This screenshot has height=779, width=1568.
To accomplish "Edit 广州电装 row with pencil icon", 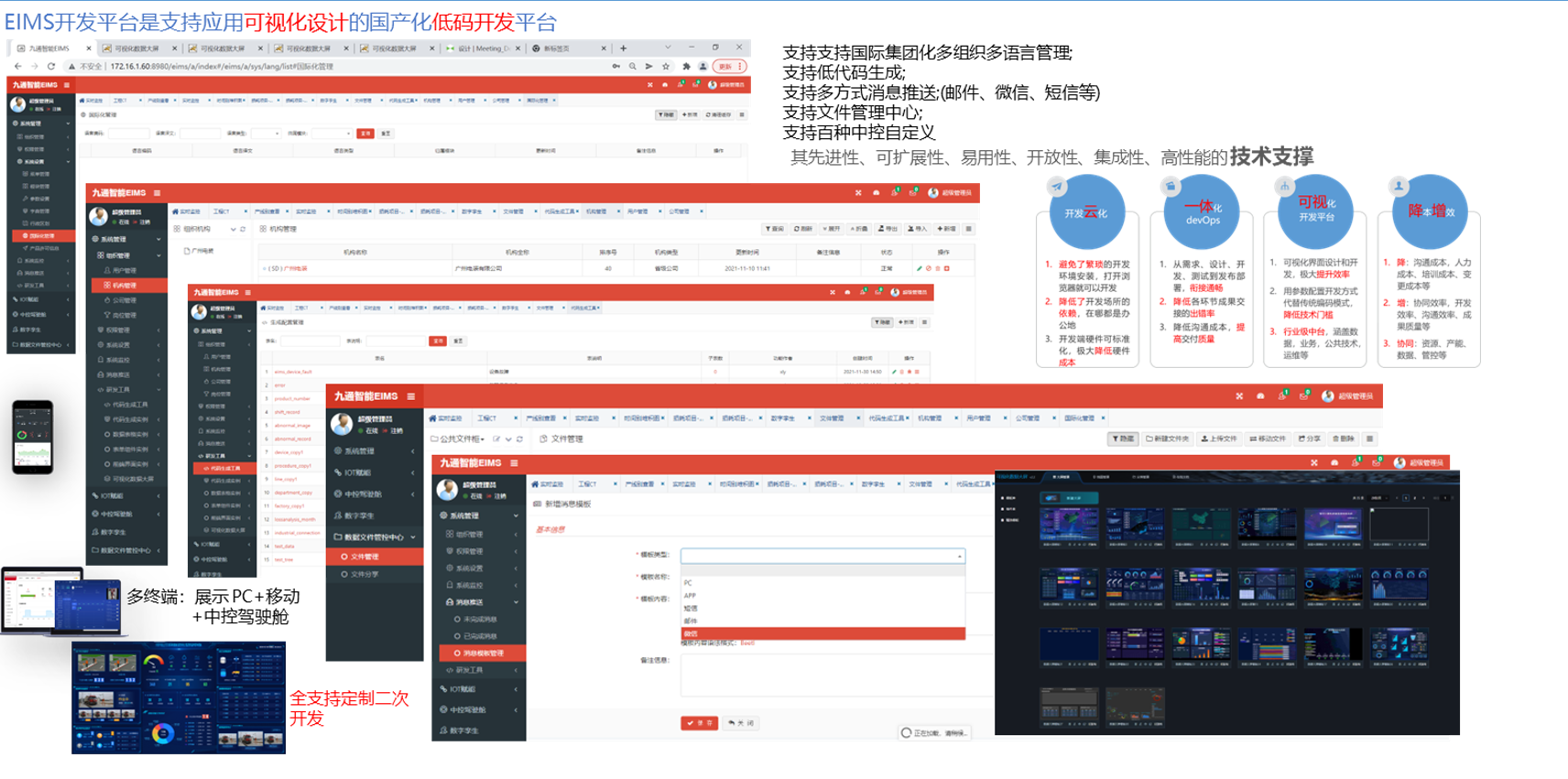I will (x=920, y=268).
